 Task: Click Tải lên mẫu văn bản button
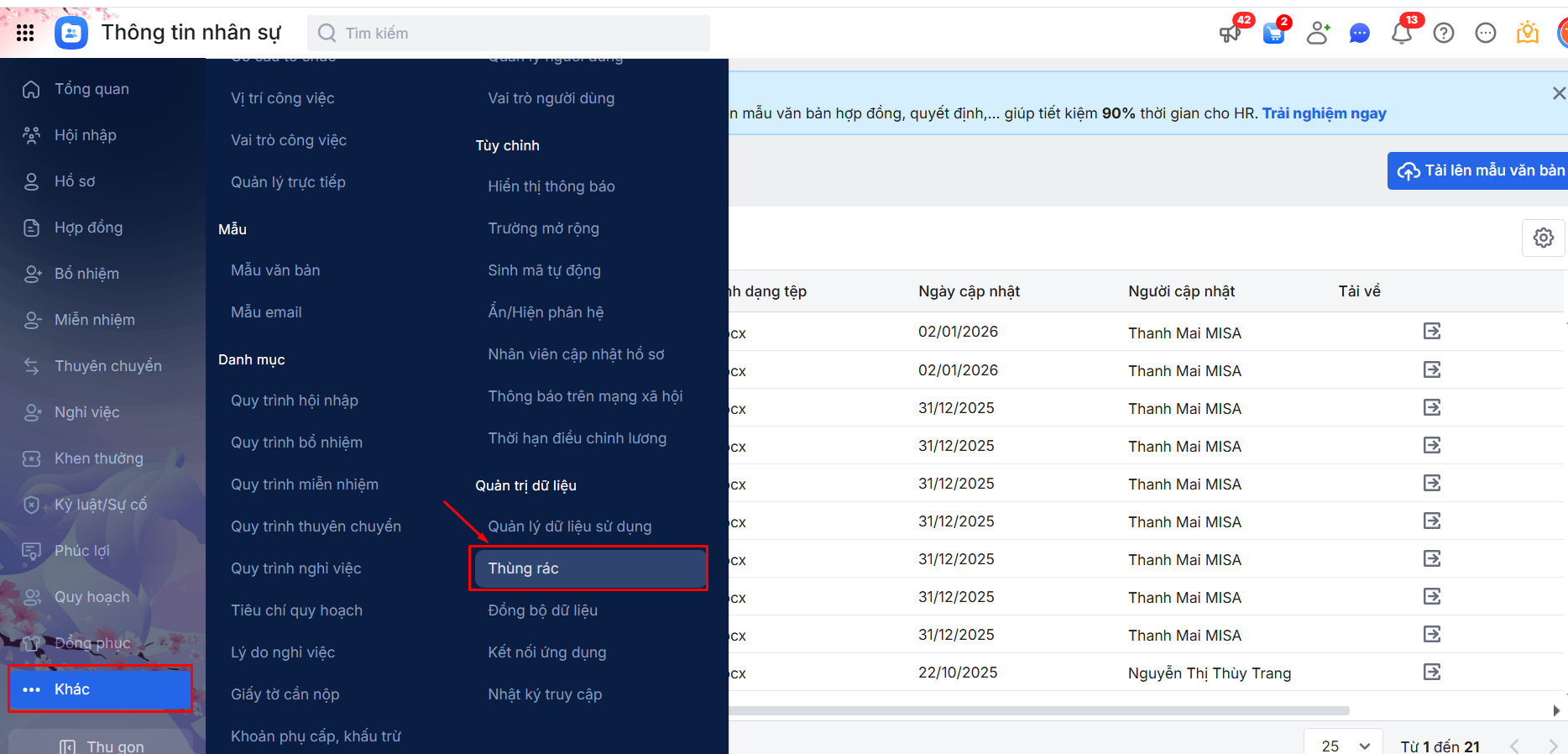pos(1480,170)
